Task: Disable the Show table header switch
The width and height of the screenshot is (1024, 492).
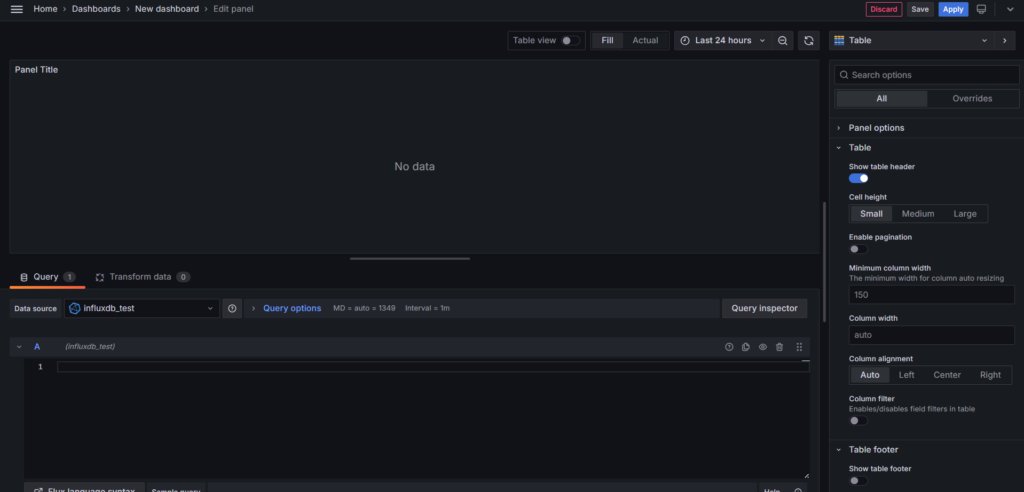Action: coord(858,178)
